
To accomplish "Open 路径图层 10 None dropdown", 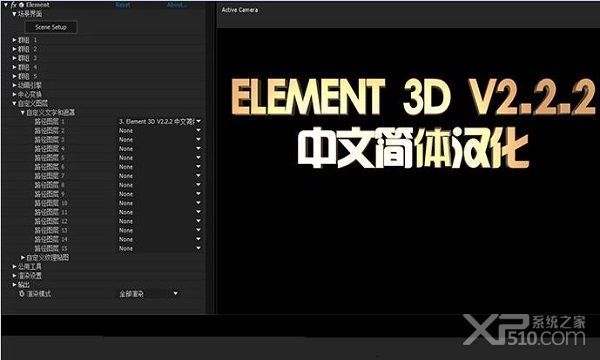I will pyautogui.click(x=160, y=203).
